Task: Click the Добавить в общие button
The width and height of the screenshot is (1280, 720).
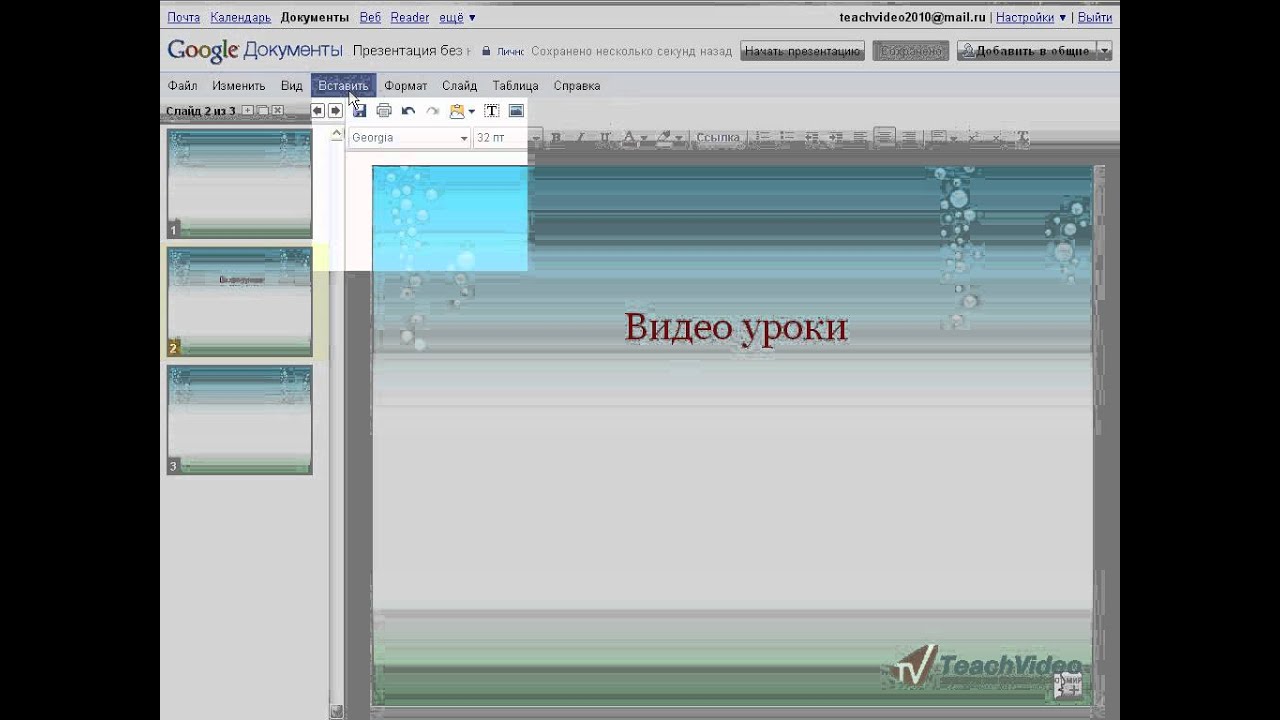Action: tap(1027, 51)
